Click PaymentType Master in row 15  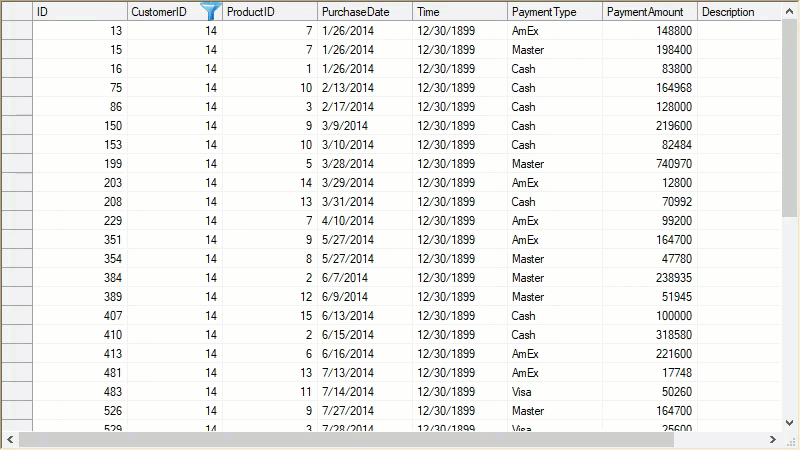(555, 50)
